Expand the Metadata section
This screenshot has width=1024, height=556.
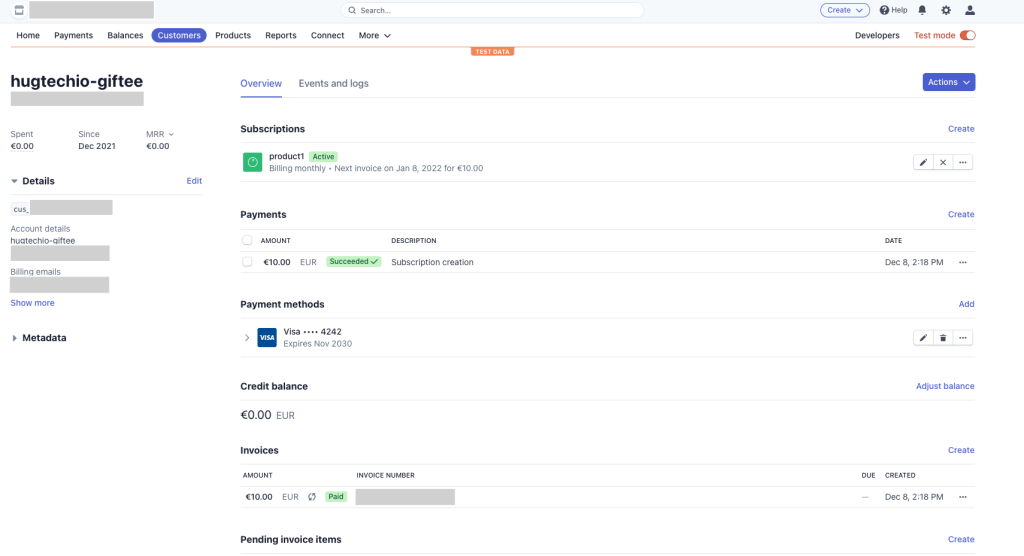point(14,338)
